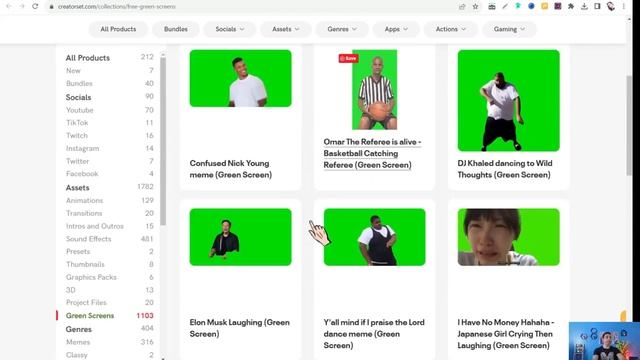Image resolution: width=640 pixels, height=360 pixels.
Task: Open the Extensions puzzle piece menu
Action: click(x=571, y=6)
